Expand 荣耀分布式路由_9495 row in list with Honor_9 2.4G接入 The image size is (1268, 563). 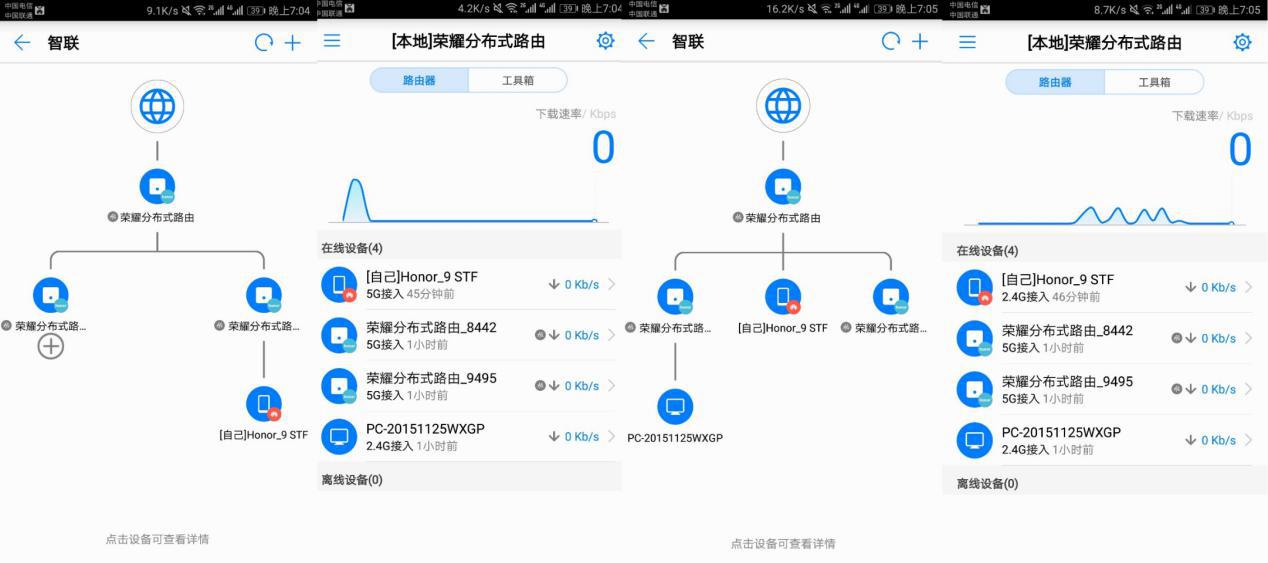point(1105,389)
